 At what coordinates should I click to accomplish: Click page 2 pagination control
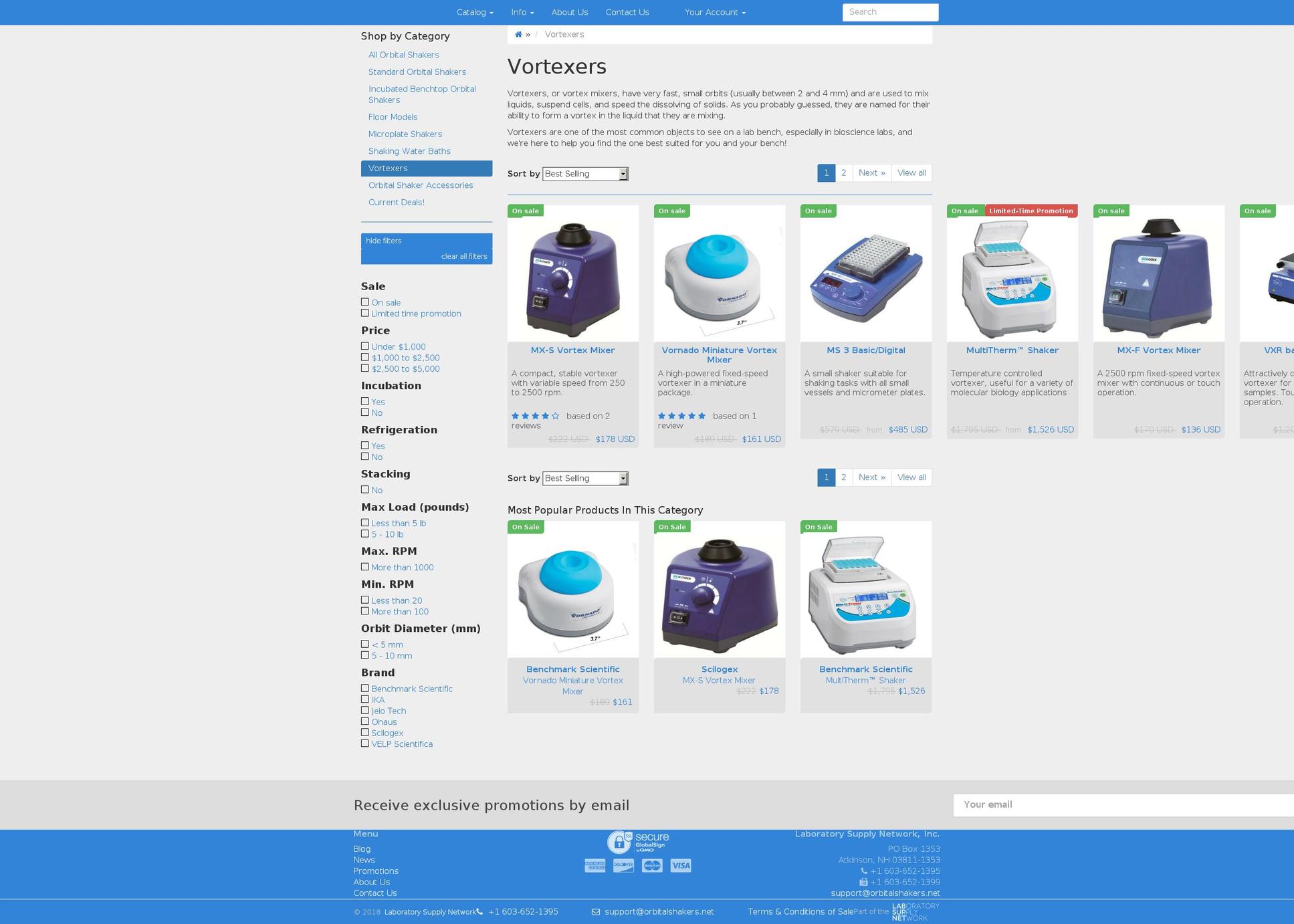tap(843, 173)
